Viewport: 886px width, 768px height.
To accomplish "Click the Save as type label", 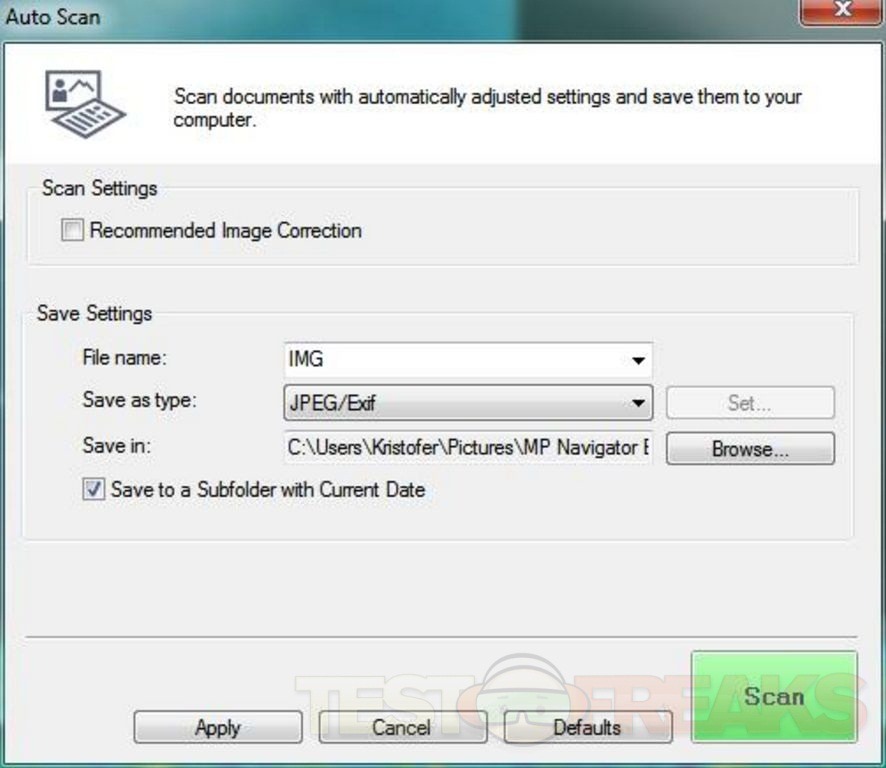I will 140,400.
